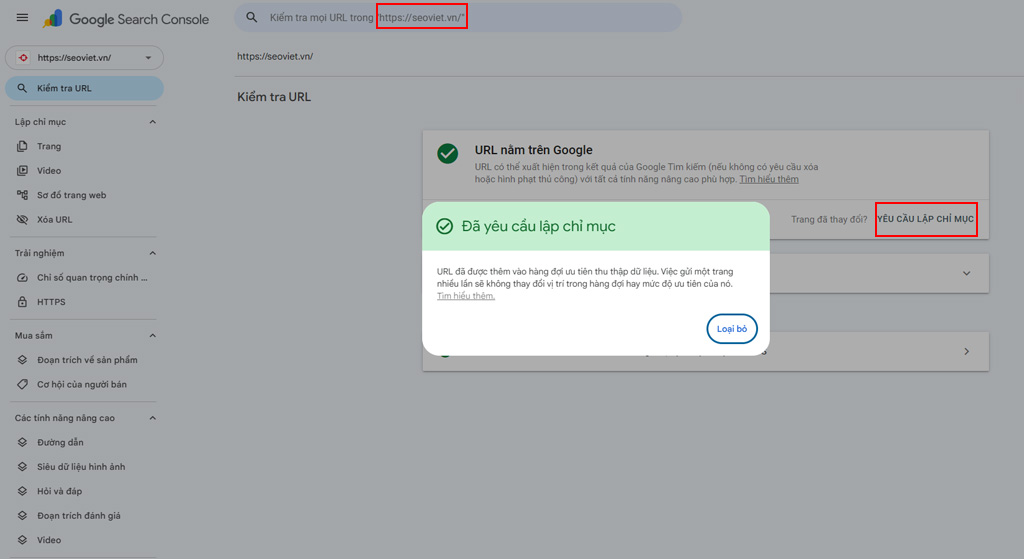Screen dimensions: 1024x559
Task: Collapse the Lập chỉ mục section
Action: click(152, 122)
